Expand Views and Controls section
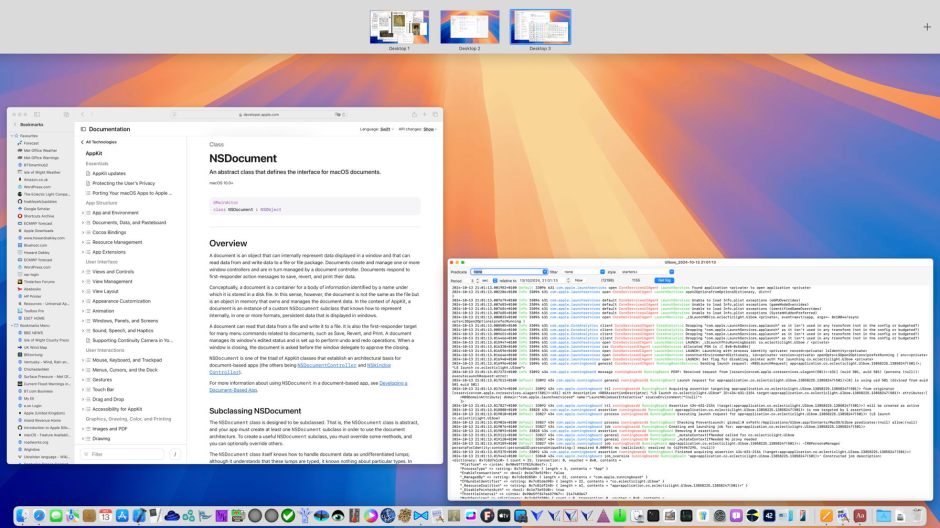The height and width of the screenshot is (528, 940). click(83, 271)
